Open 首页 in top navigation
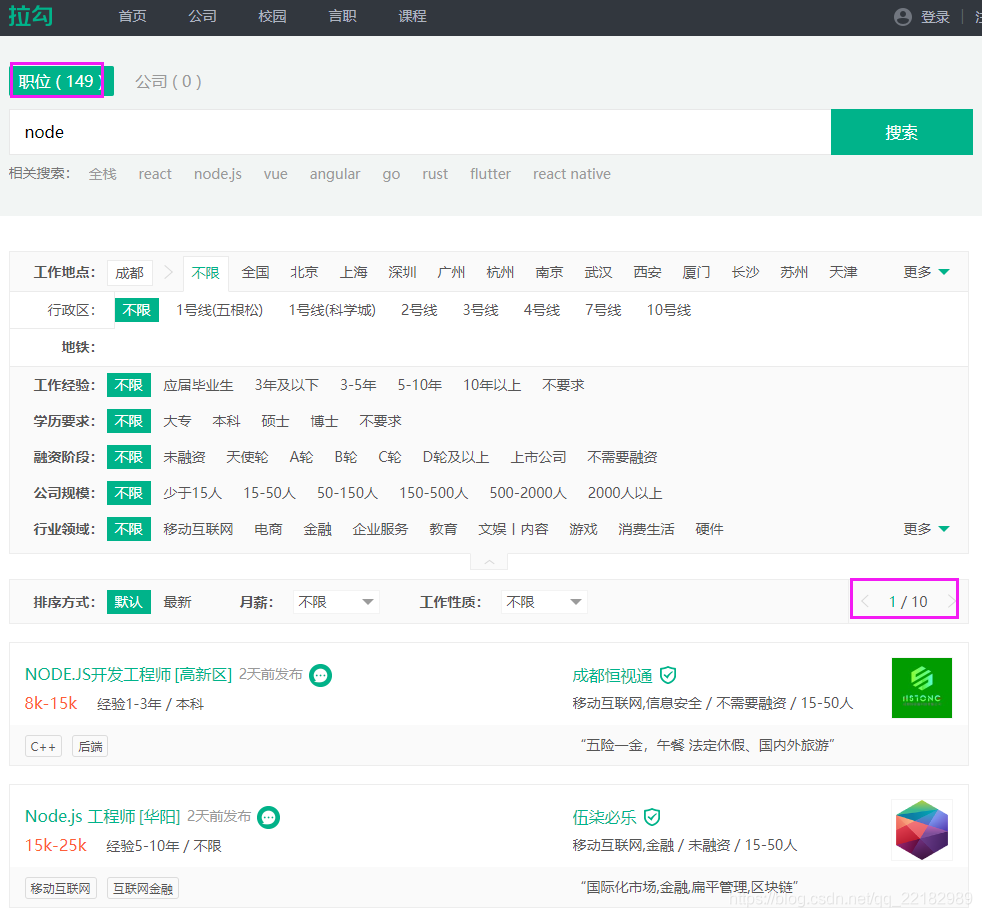 click(132, 16)
